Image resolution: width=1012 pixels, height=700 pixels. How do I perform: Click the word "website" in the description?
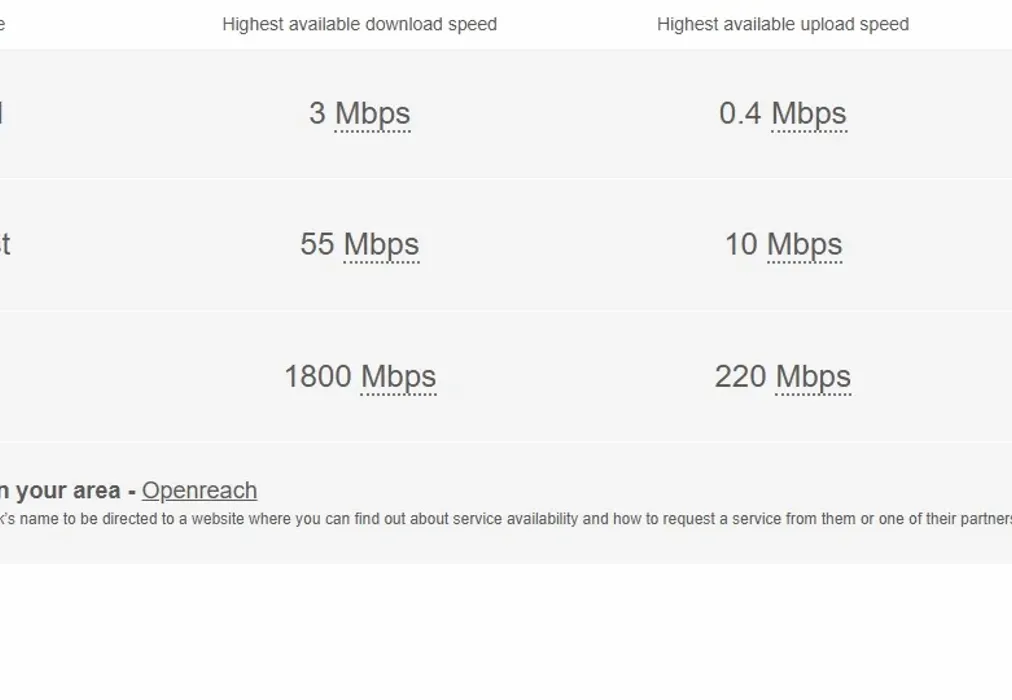pos(218,519)
